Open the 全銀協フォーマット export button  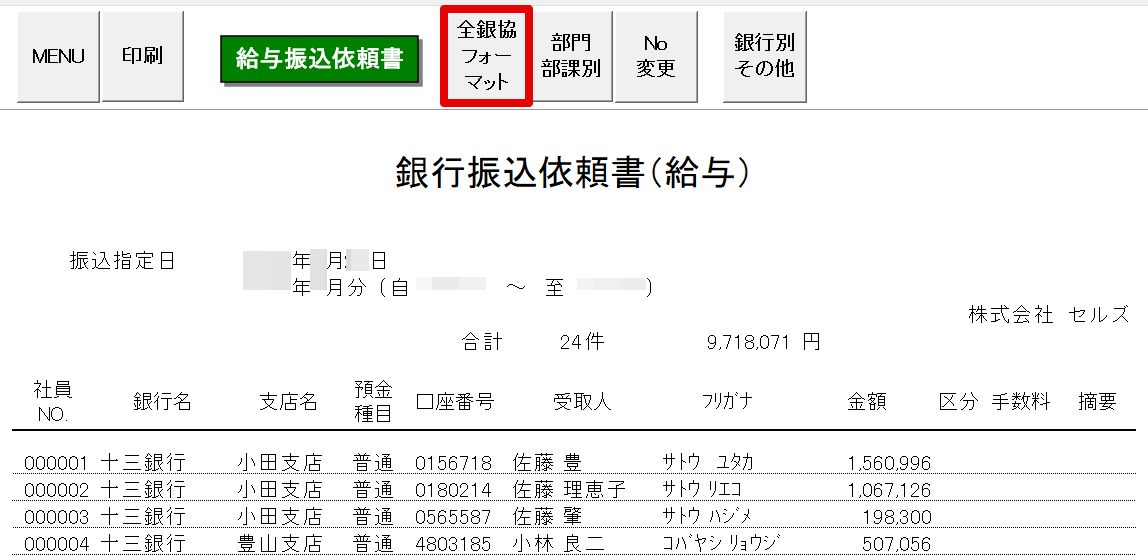[x=487, y=56]
